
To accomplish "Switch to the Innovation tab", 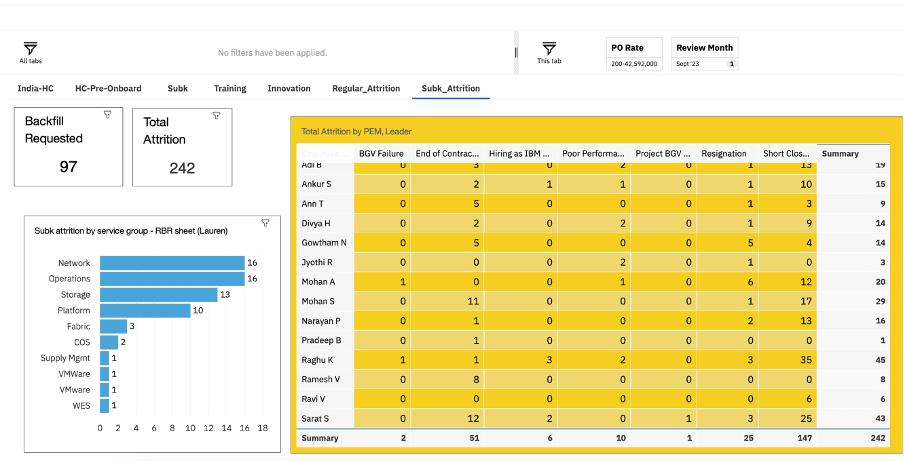I will [289, 88].
